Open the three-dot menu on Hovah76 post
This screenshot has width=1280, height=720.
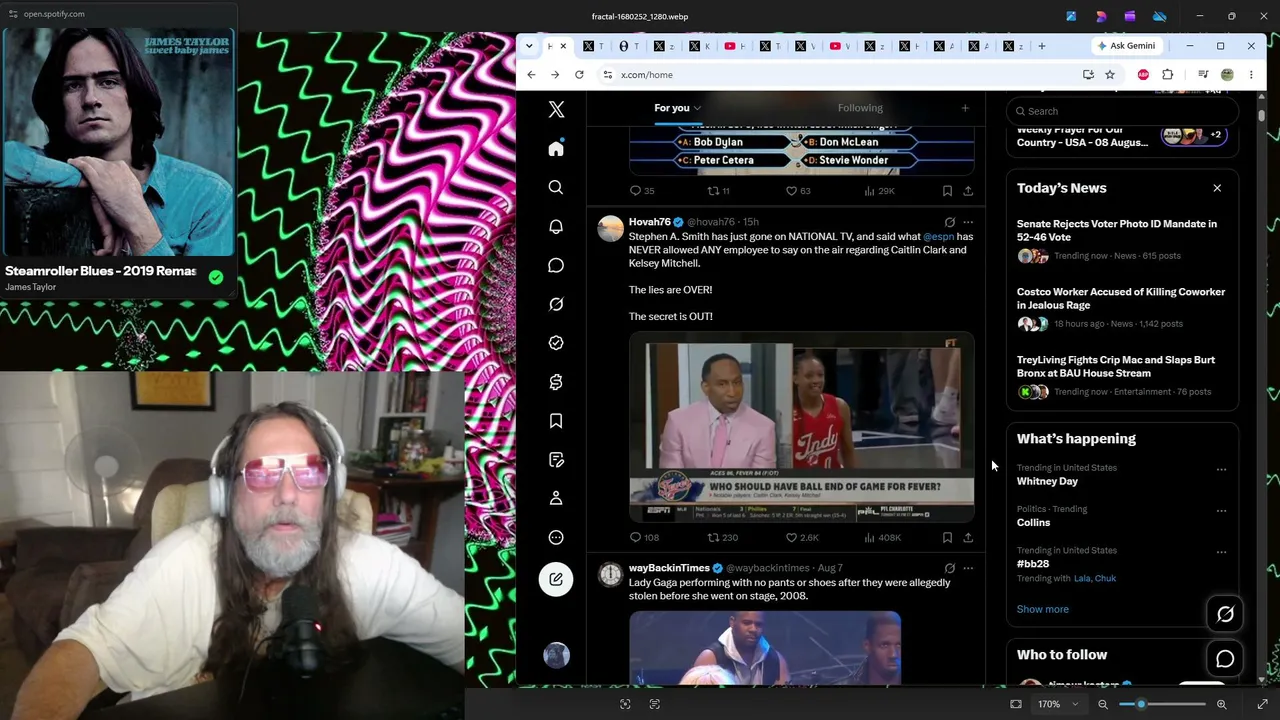968,222
